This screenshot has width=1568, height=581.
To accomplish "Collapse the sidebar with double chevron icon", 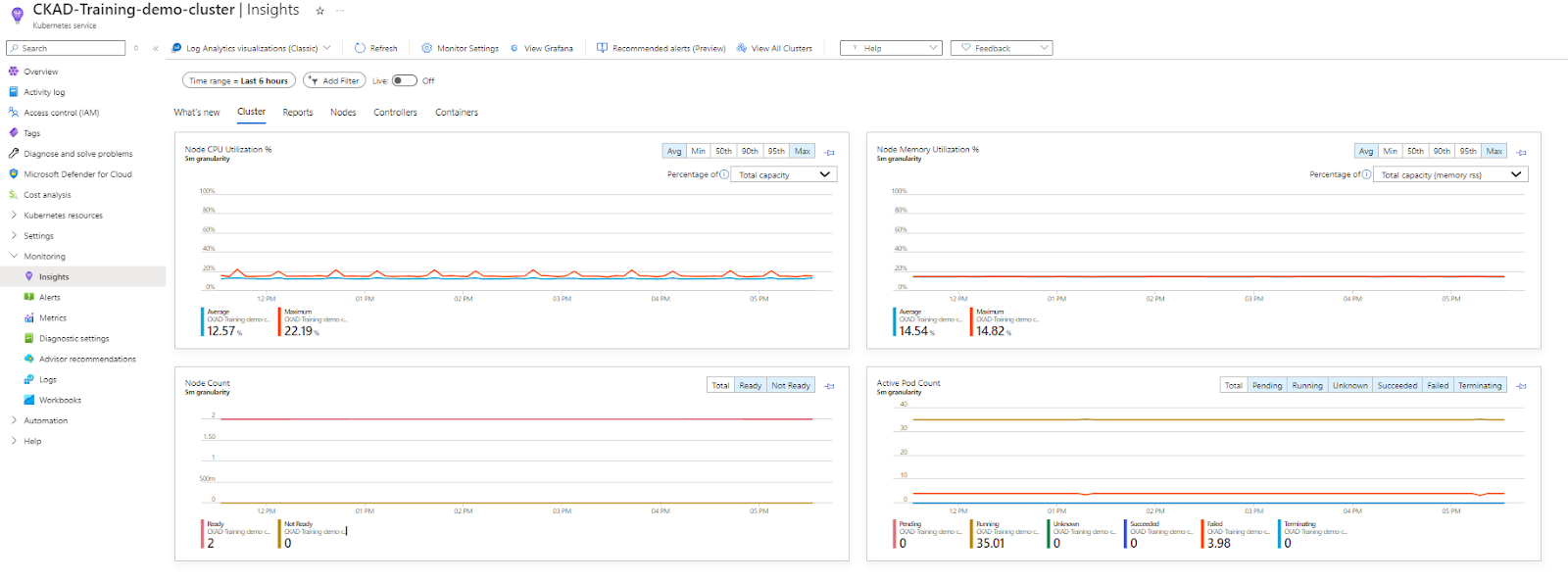I will pyautogui.click(x=156, y=48).
